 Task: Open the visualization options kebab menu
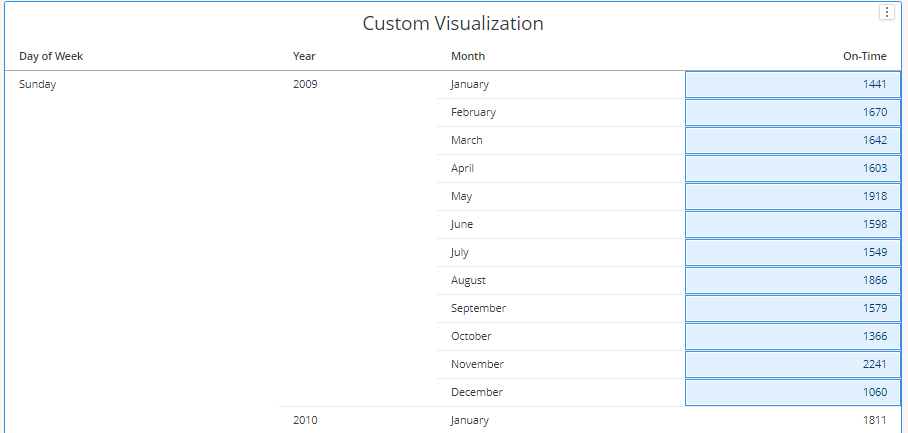(x=886, y=12)
